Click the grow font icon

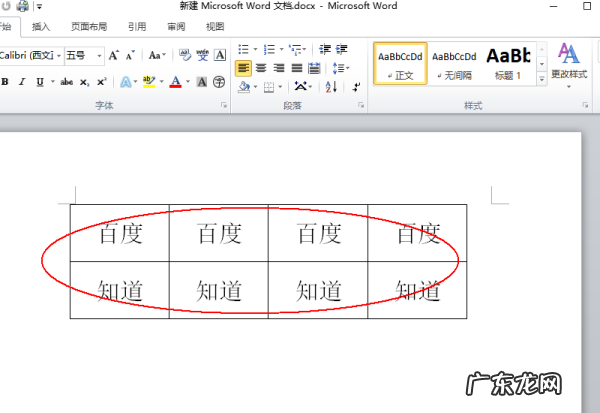click(x=113, y=56)
